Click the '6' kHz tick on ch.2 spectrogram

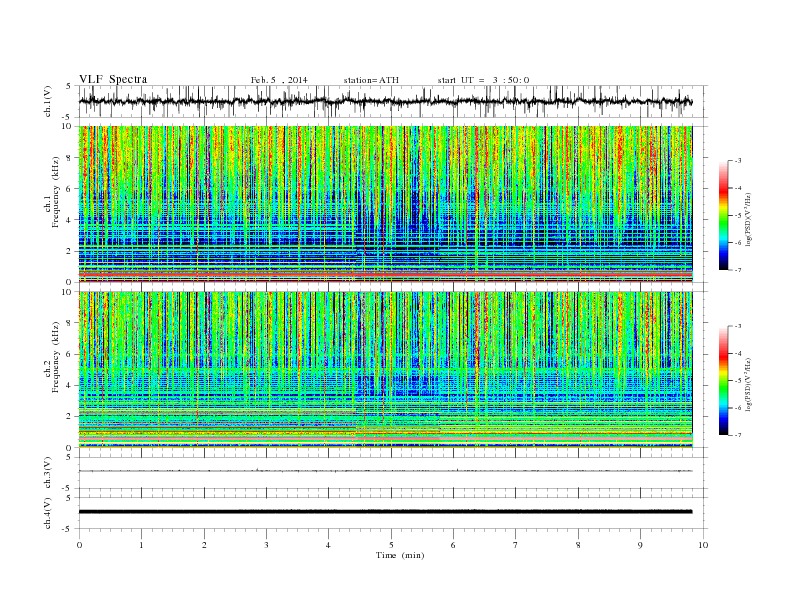click(70, 354)
